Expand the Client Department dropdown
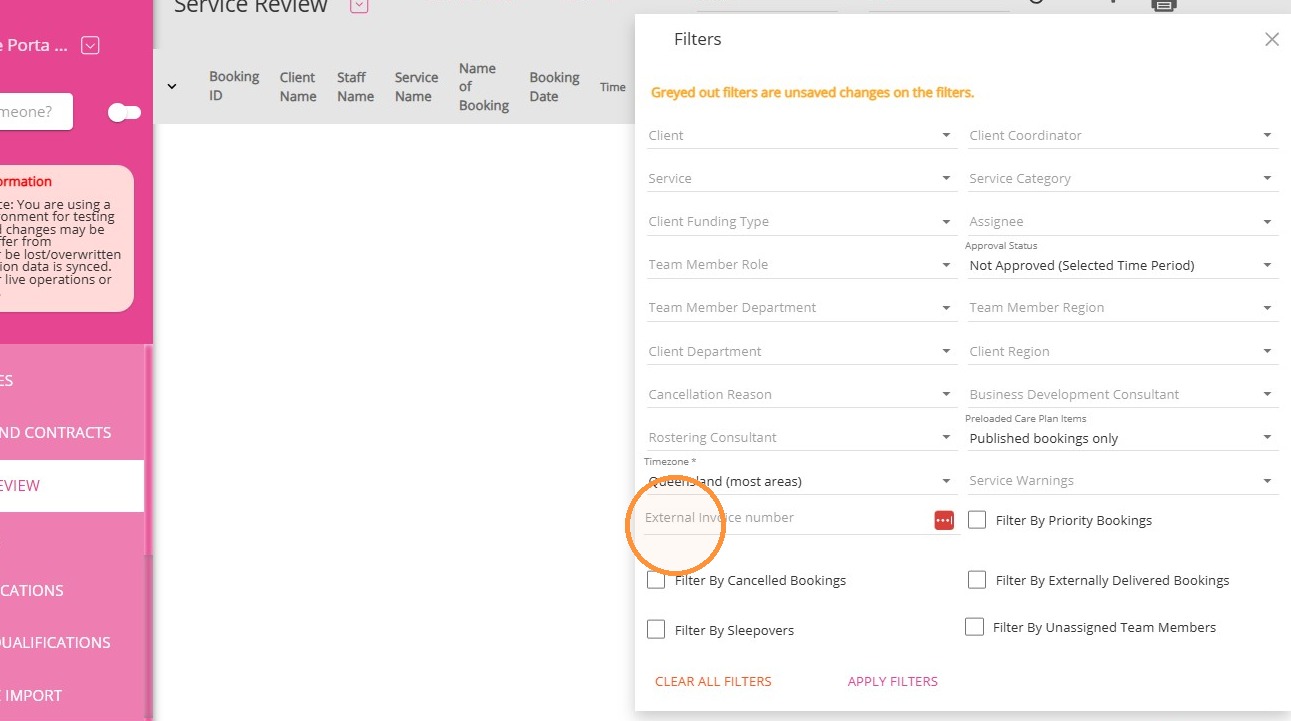 click(801, 351)
